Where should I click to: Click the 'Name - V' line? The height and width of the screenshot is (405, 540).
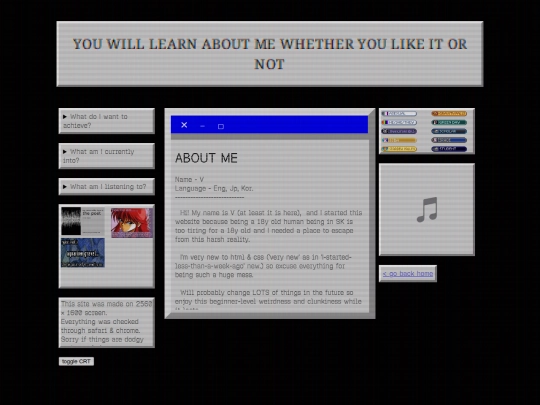[x=189, y=179]
